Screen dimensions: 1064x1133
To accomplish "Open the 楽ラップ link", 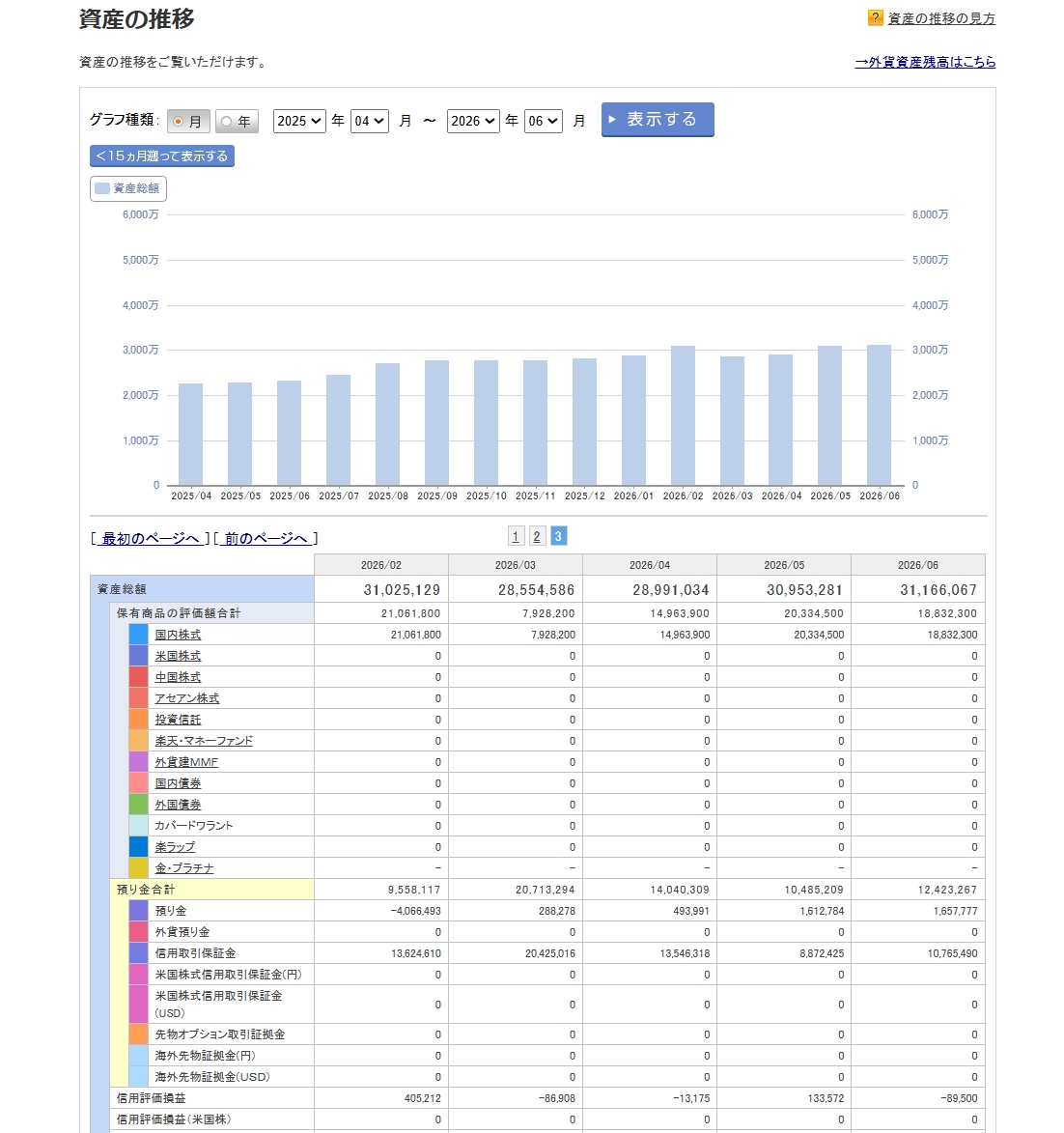I will (175, 847).
